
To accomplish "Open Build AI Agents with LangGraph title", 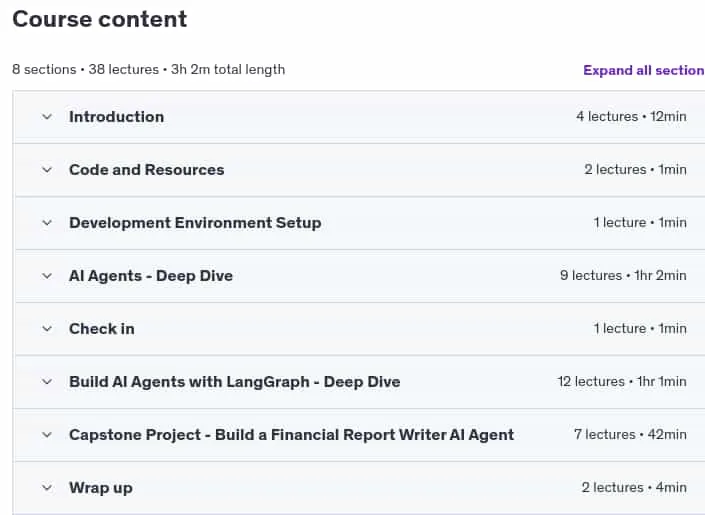I will click(235, 382).
